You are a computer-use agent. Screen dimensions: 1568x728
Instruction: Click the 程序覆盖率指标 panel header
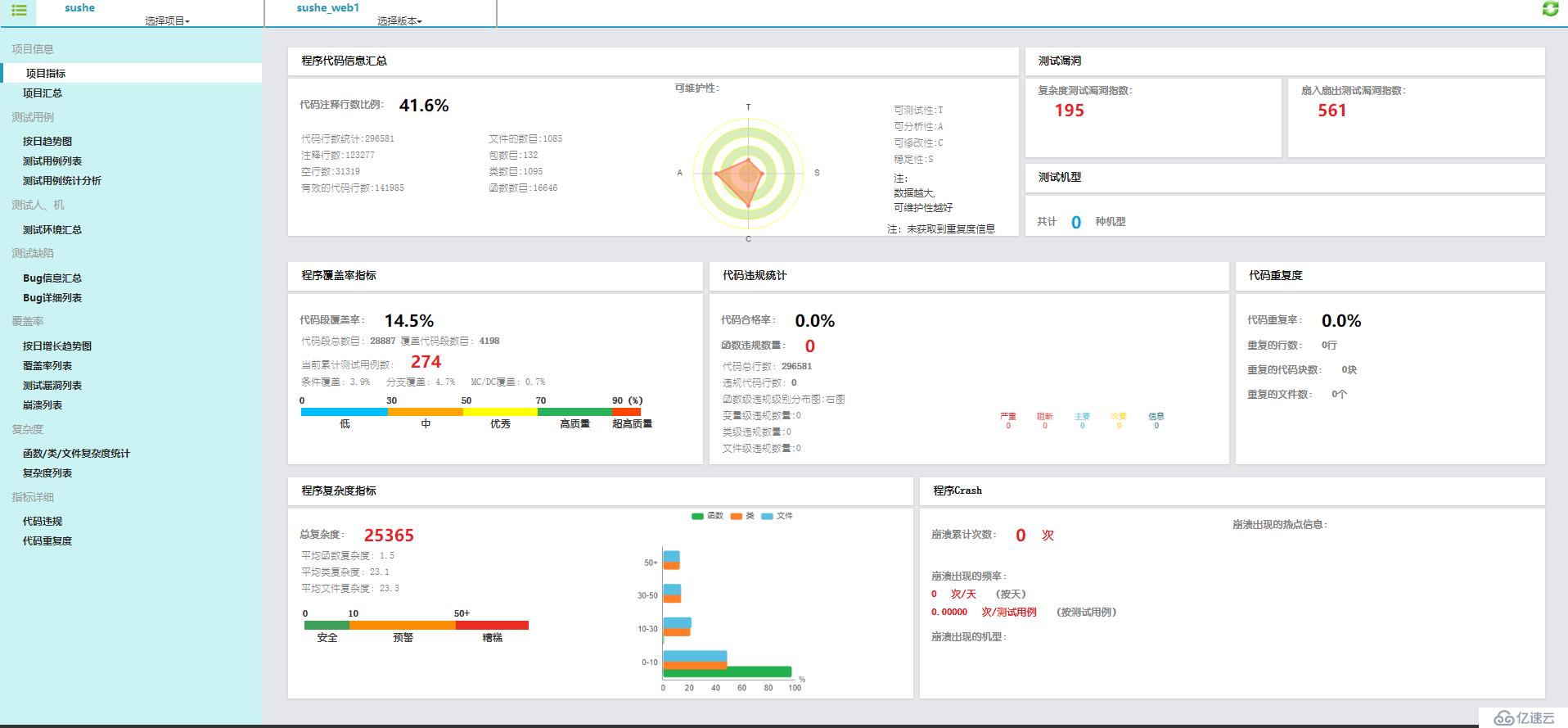495,276
